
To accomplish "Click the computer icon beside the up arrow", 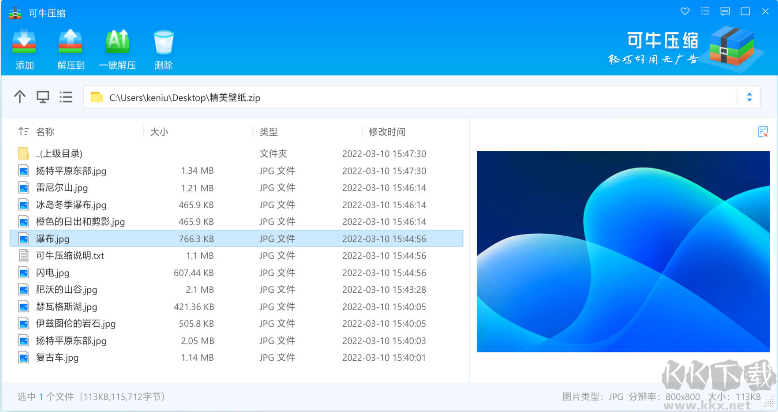I will pyautogui.click(x=43, y=97).
